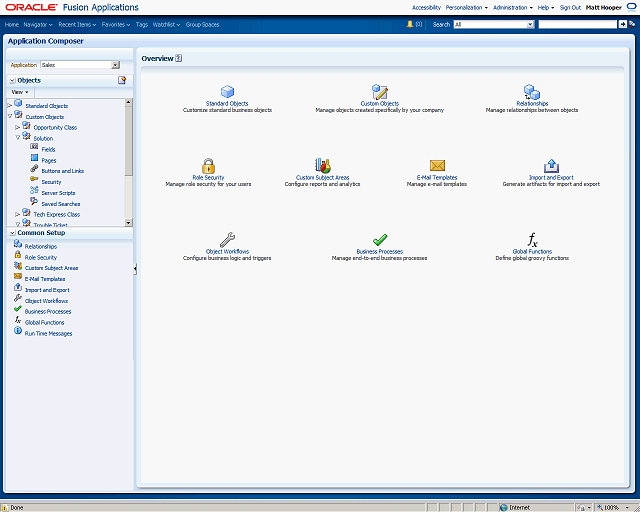
Task: Click the objects tree scroll up arrow
Action: point(129,102)
